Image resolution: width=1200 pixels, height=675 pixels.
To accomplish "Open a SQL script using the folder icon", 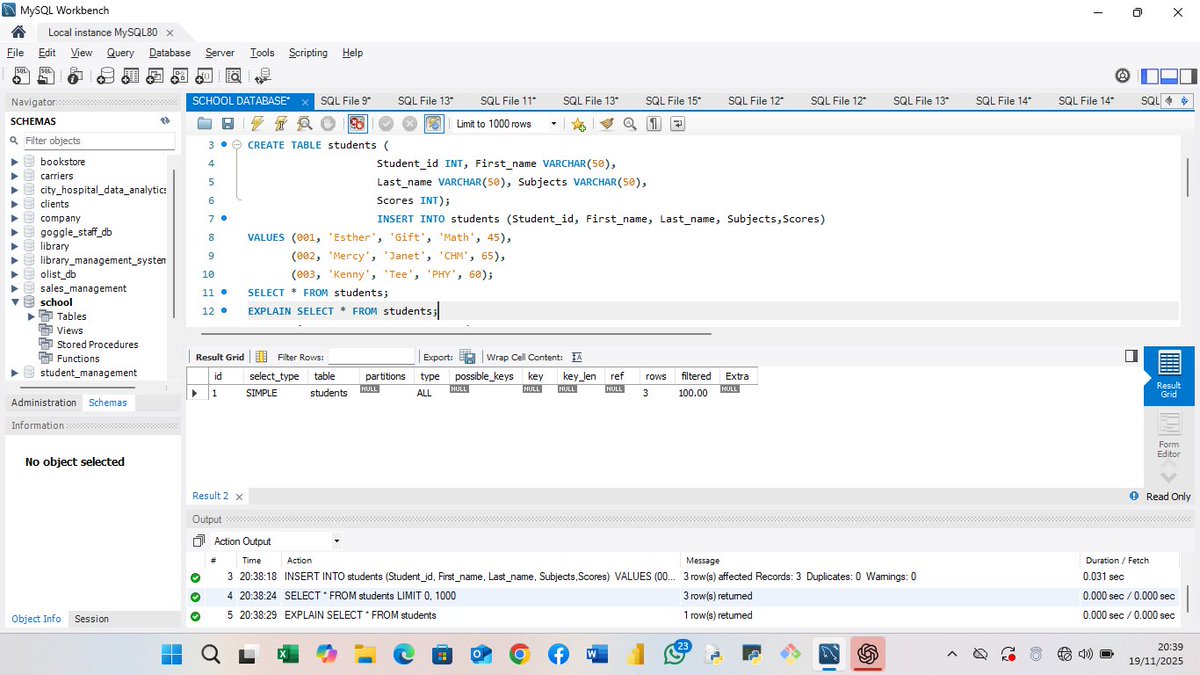I will point(204,123).
